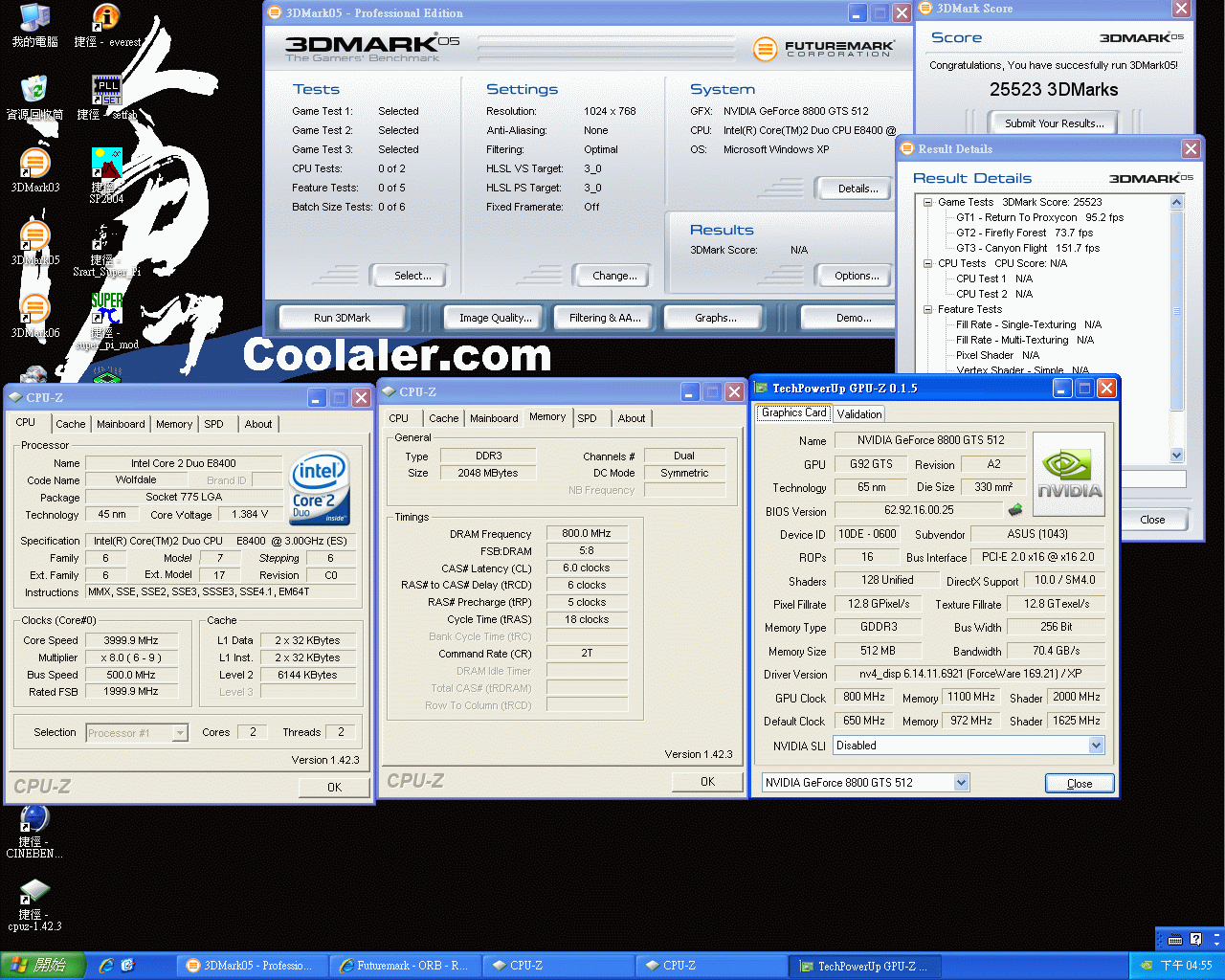Collapse the Feature Tests tree node
1225x980 pixels.
pyautogui.click(x=927, y=309)
